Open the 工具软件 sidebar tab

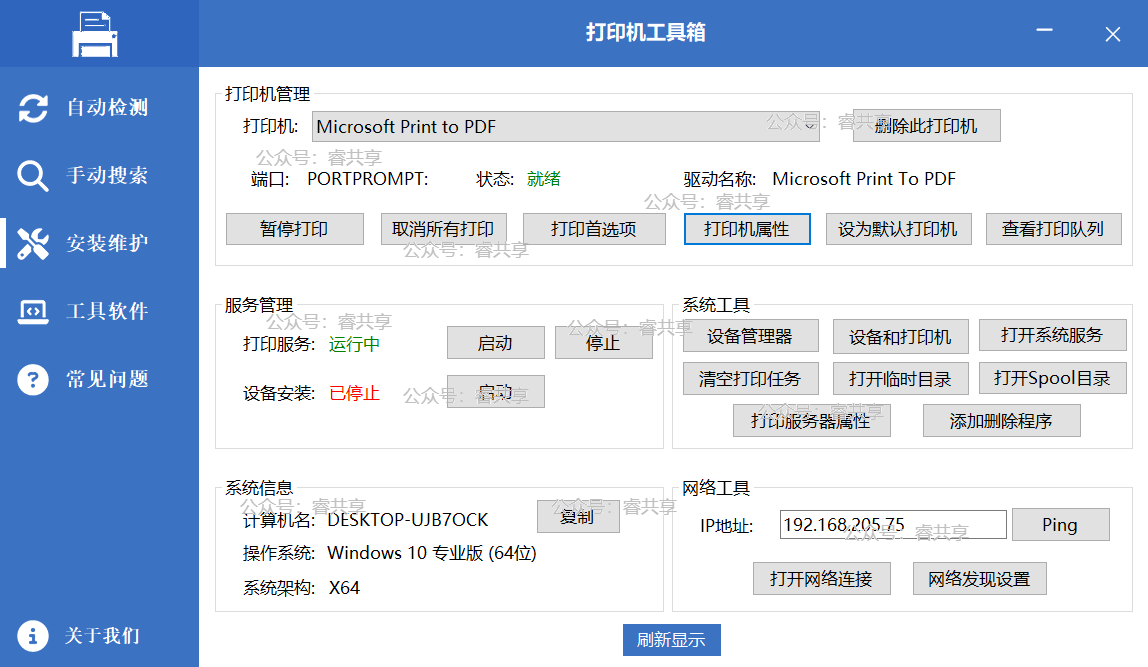(106, 311)
